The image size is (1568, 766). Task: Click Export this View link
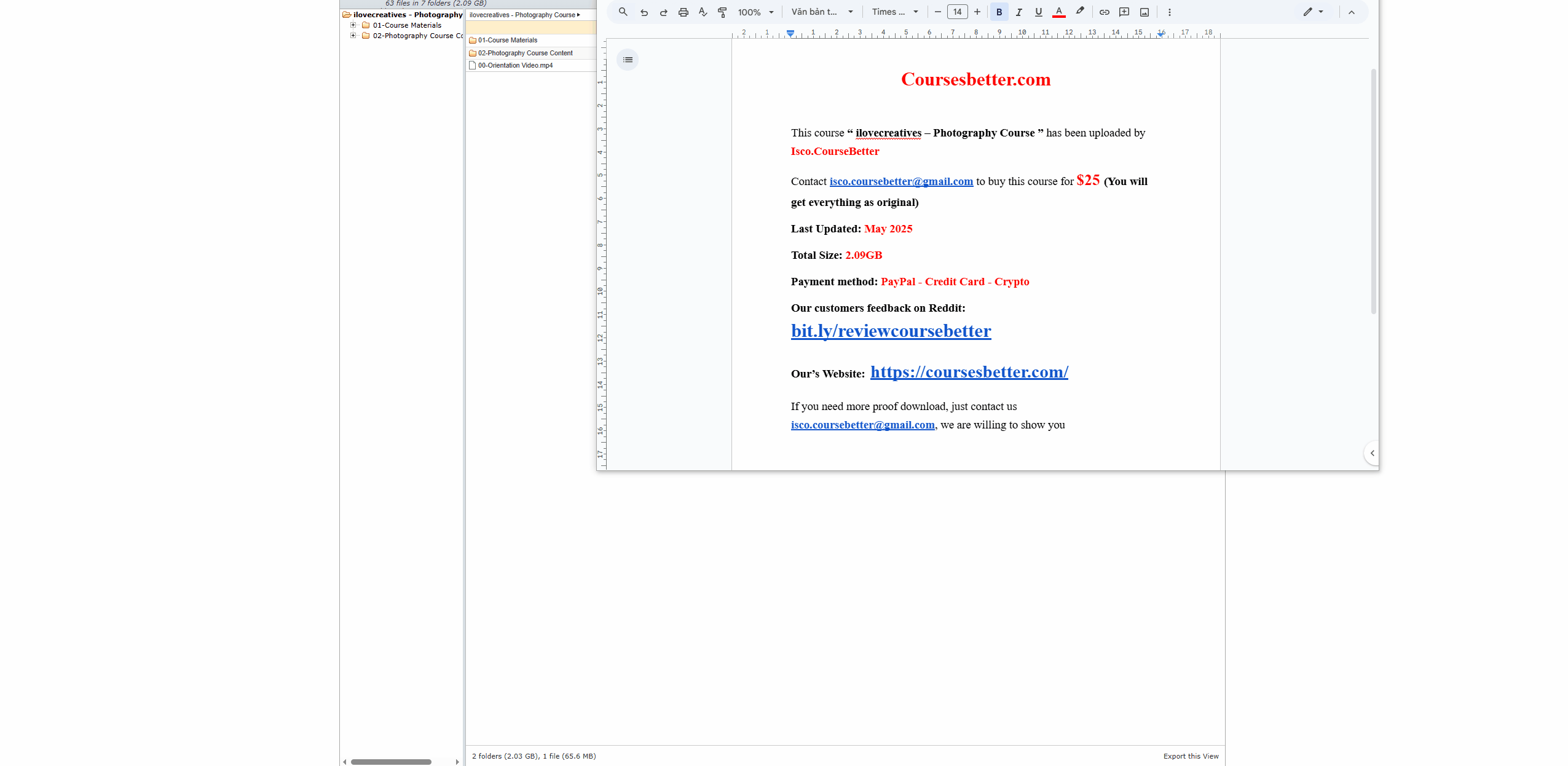point(1190,756)
